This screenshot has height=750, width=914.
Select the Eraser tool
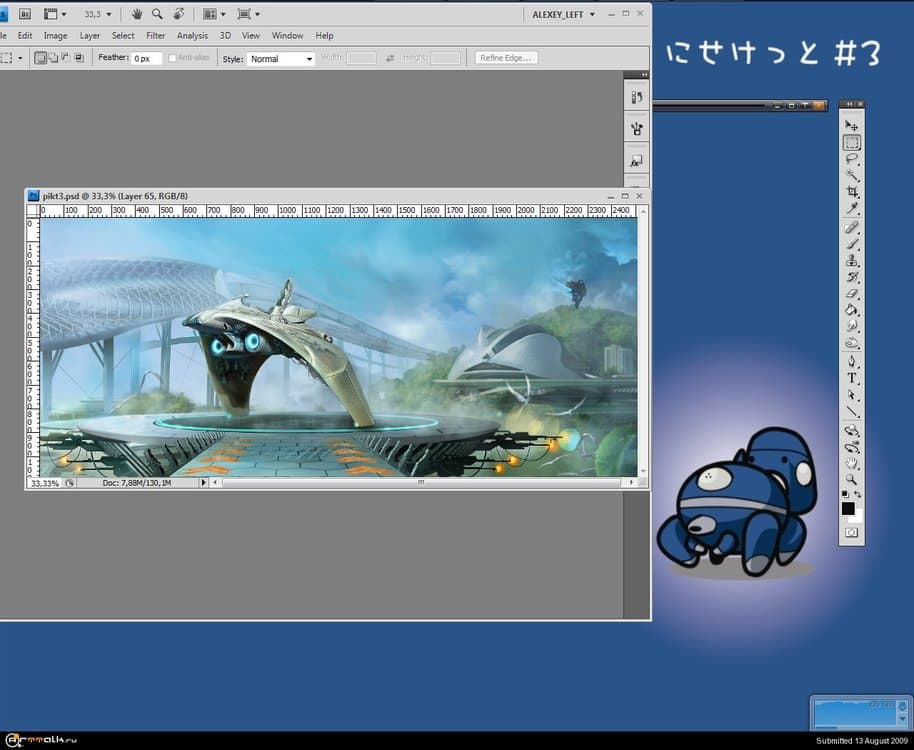click(x=851, y=294)
